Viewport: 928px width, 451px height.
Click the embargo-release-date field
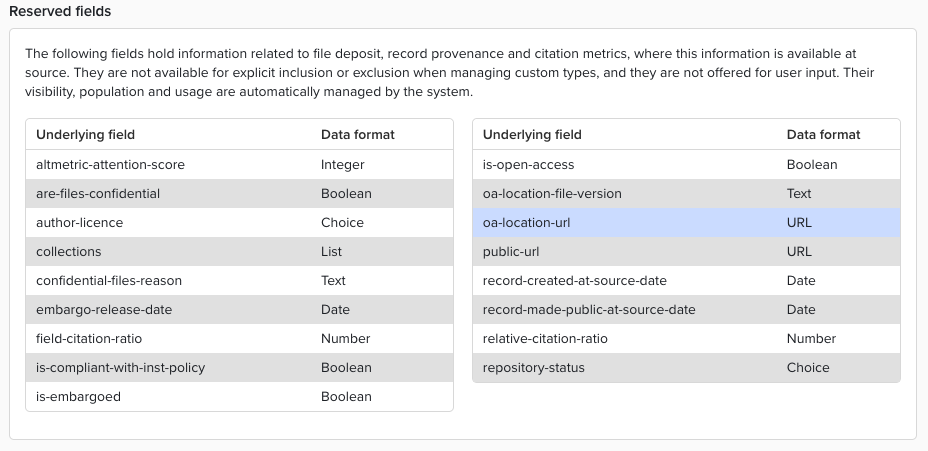(x=104, y=310)
